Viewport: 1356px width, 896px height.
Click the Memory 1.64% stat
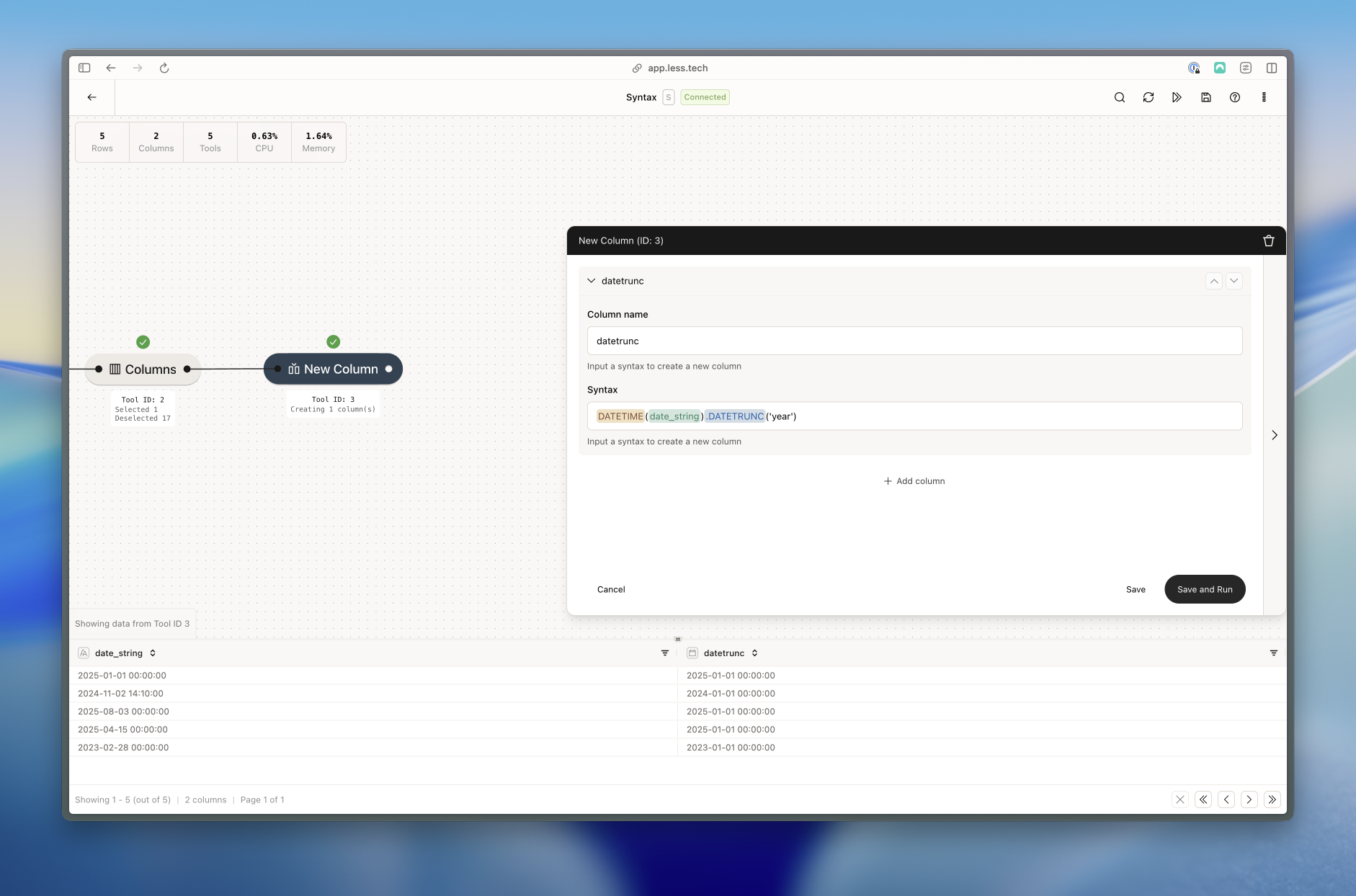click(318, 142)
